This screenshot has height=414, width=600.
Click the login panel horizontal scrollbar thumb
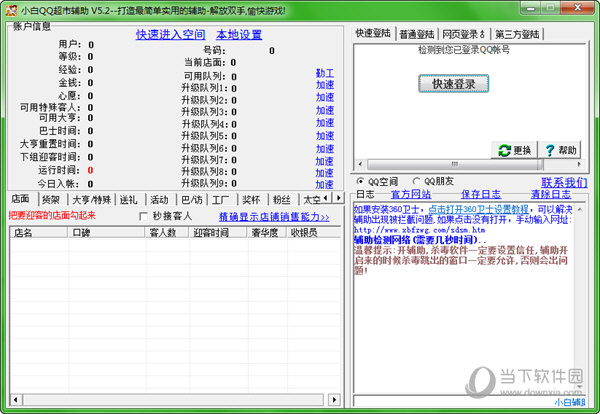(455, 164)
